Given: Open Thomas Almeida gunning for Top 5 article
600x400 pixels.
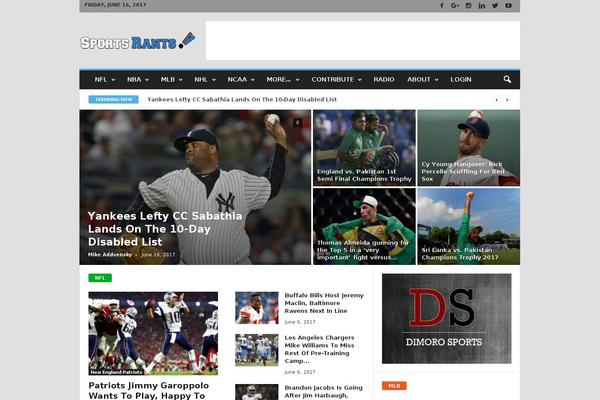Looking at the screenshot, I should click(x=362, y=250).
